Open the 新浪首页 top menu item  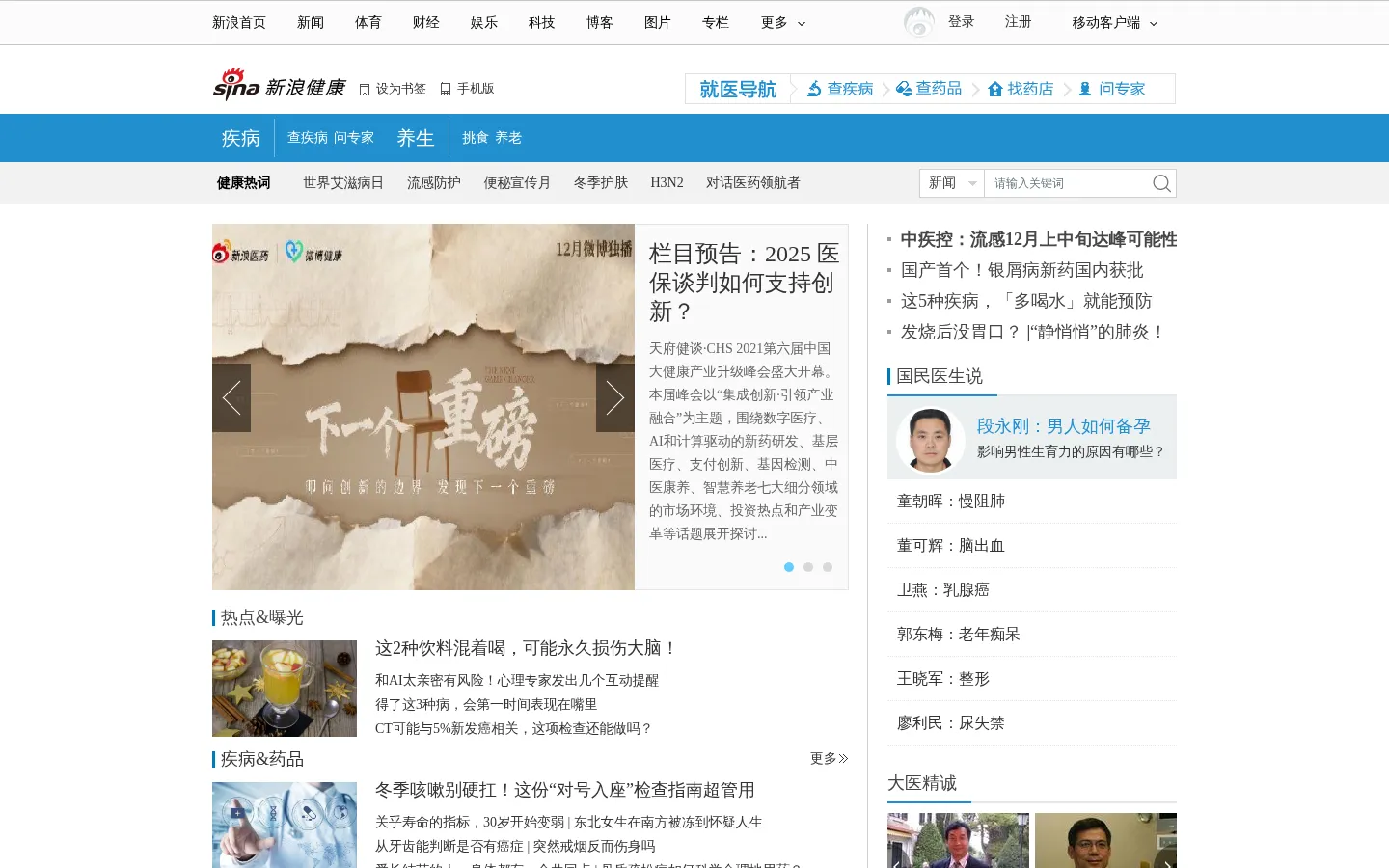click(x=239, y=22)
